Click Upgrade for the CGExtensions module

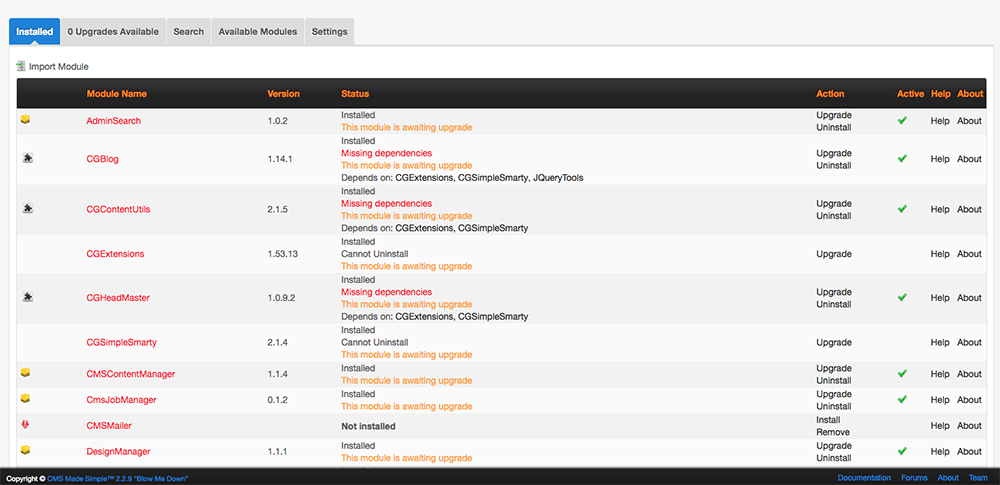(833, 254)
